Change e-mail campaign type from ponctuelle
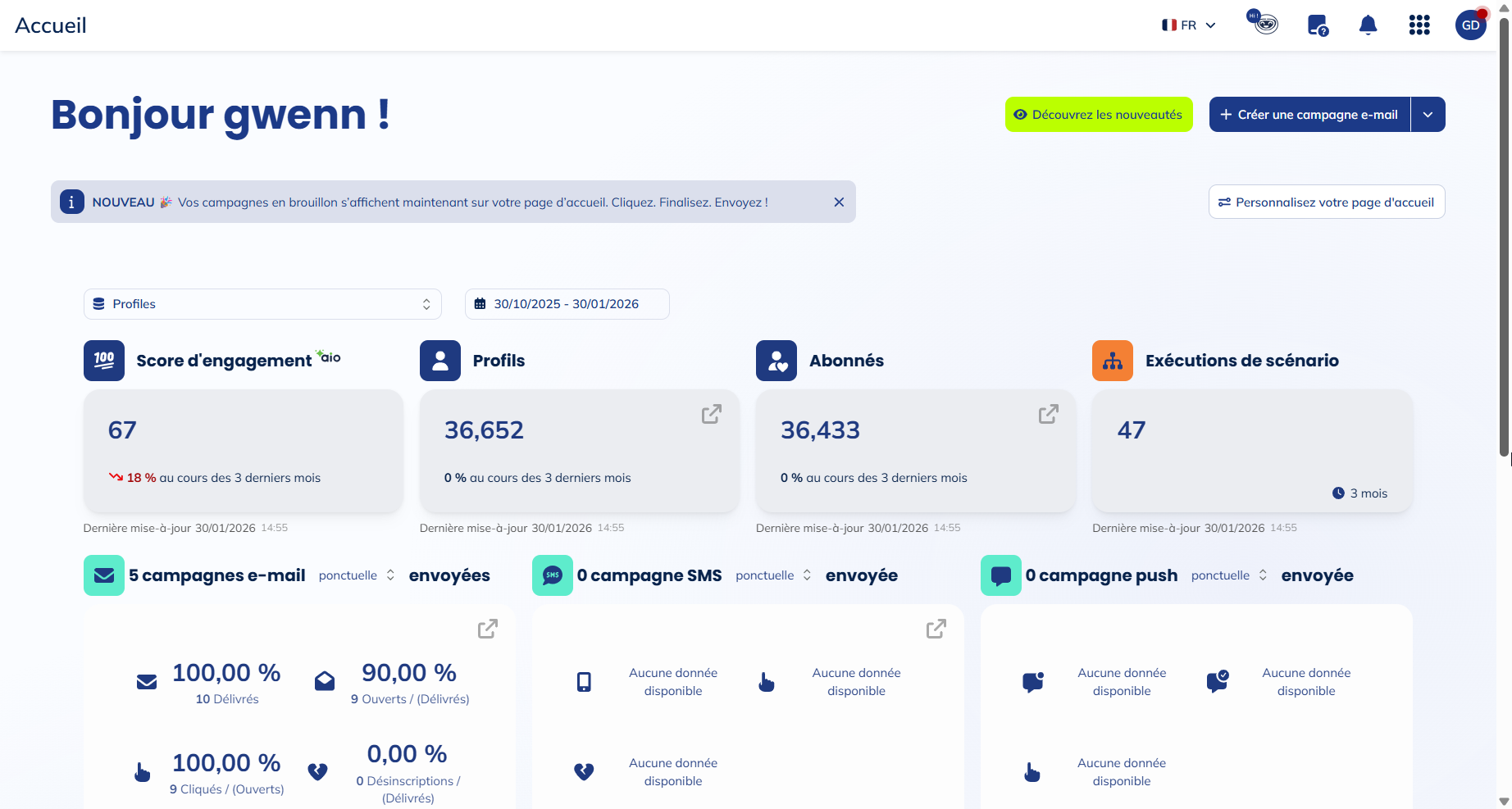Image resolution: width=1512 pixels, height=809 pixels. (x=357, y=575)
